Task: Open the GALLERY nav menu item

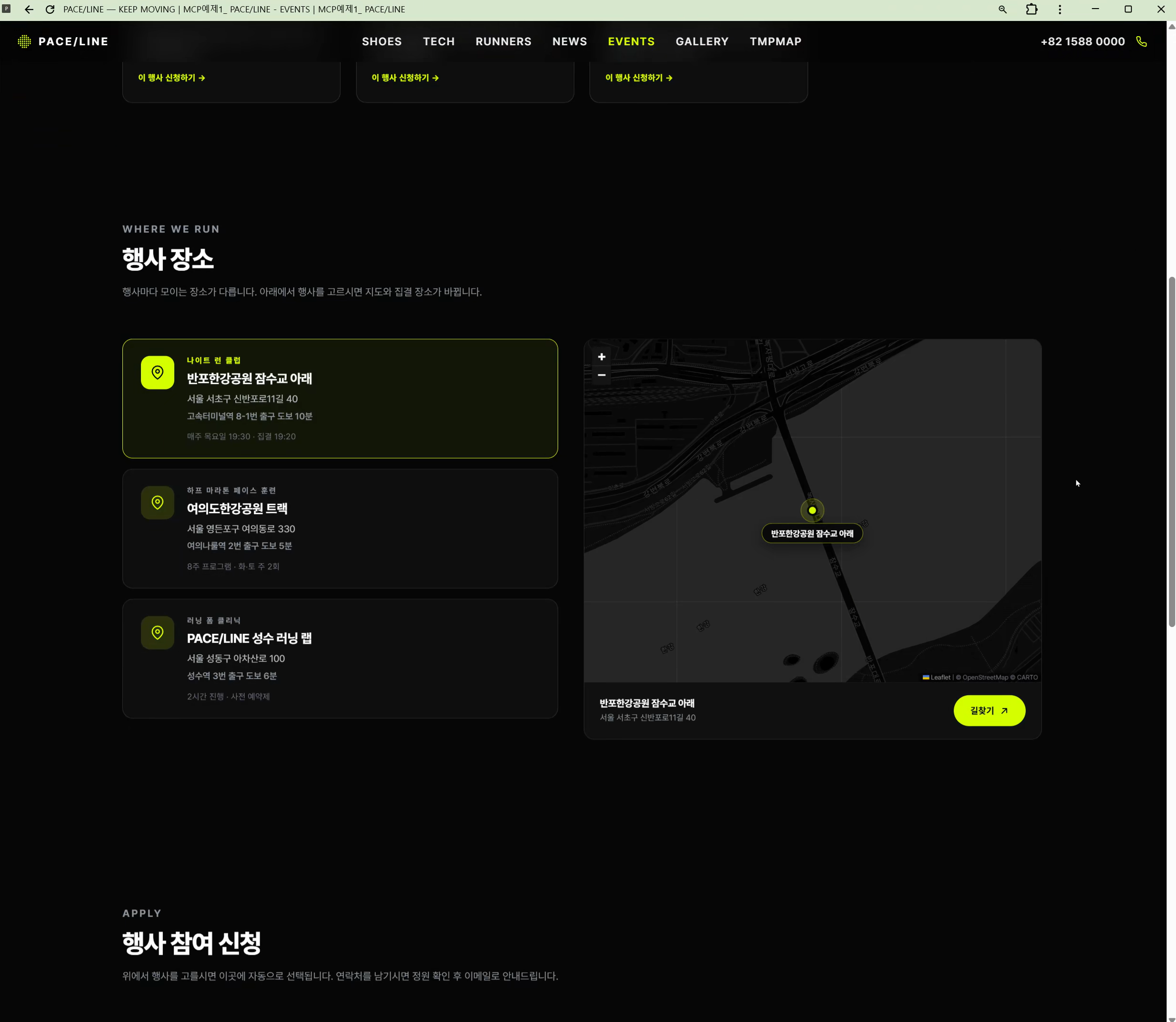Action: click(702, 41)
